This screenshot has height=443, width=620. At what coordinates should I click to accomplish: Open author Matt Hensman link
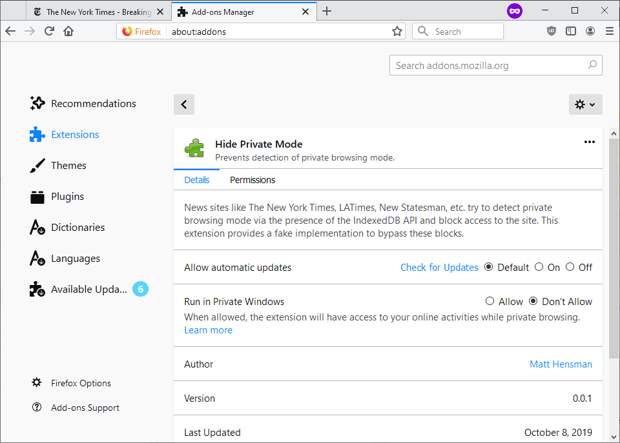tap(561, 364)
